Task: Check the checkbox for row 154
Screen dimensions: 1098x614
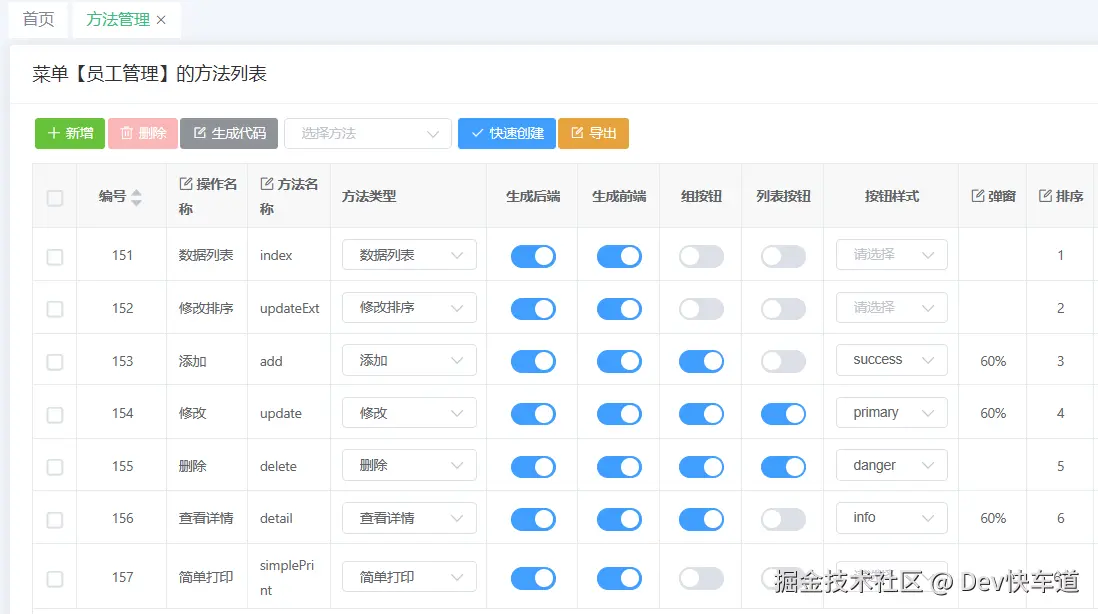Action: 55,414
